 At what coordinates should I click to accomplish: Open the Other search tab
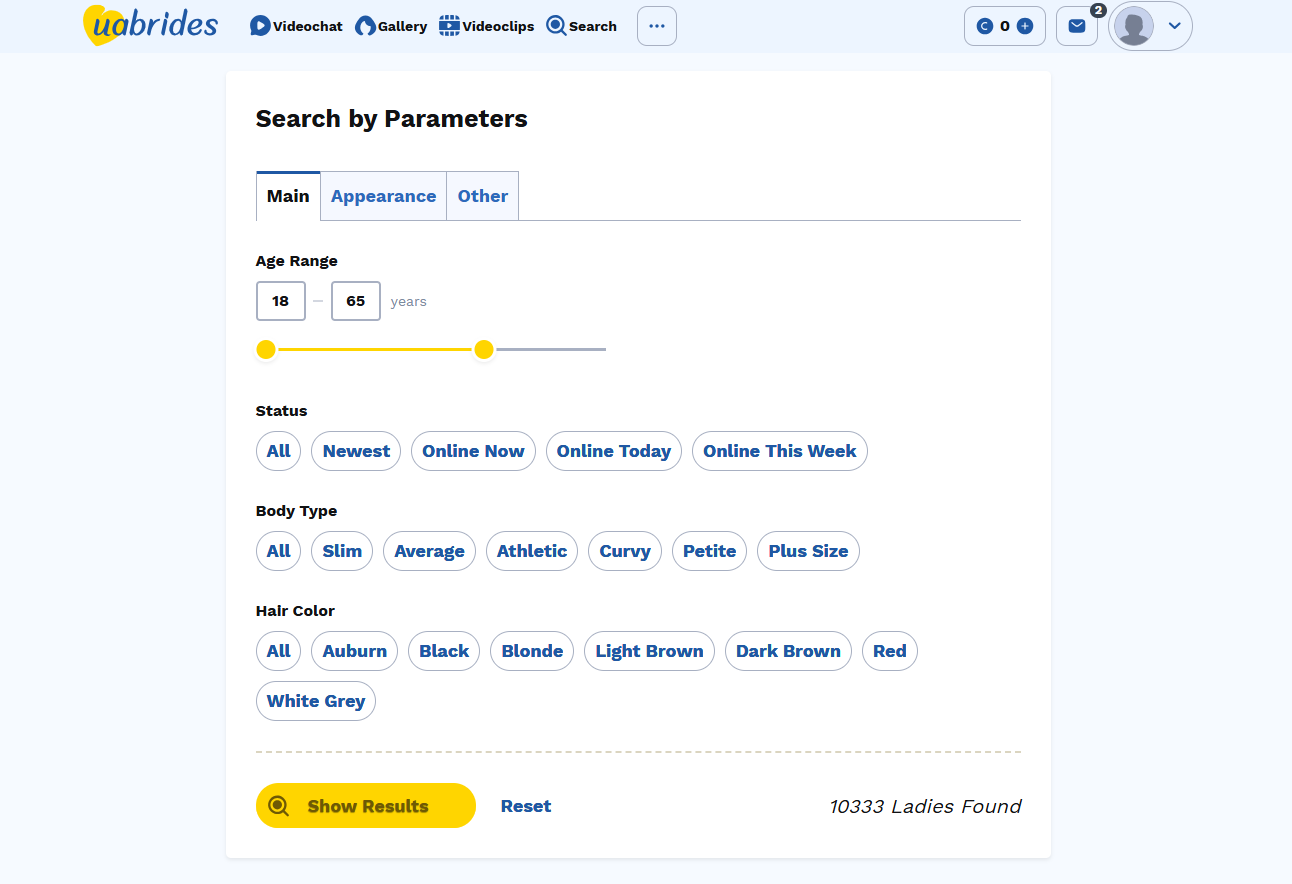coord(482,196)
